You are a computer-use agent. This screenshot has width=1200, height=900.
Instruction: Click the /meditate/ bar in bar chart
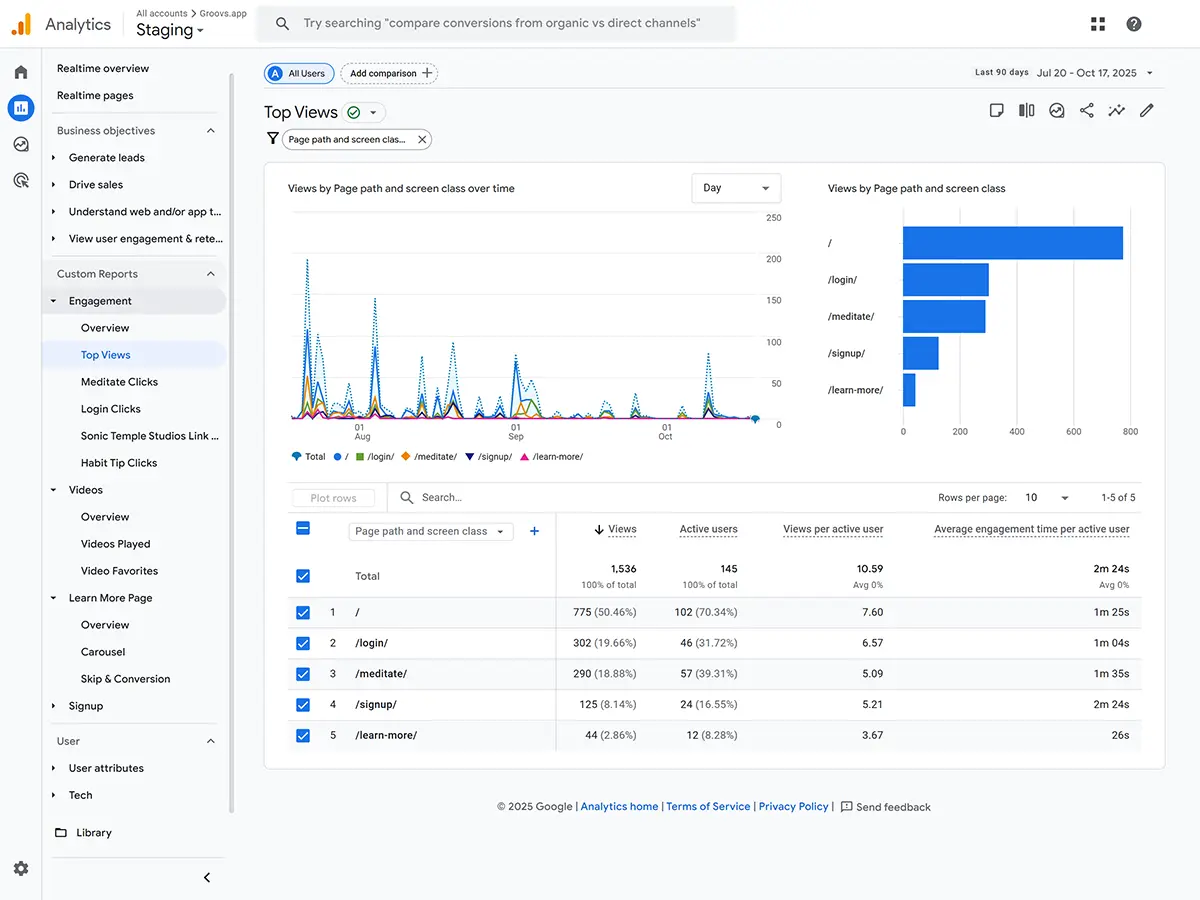(944, 317)
